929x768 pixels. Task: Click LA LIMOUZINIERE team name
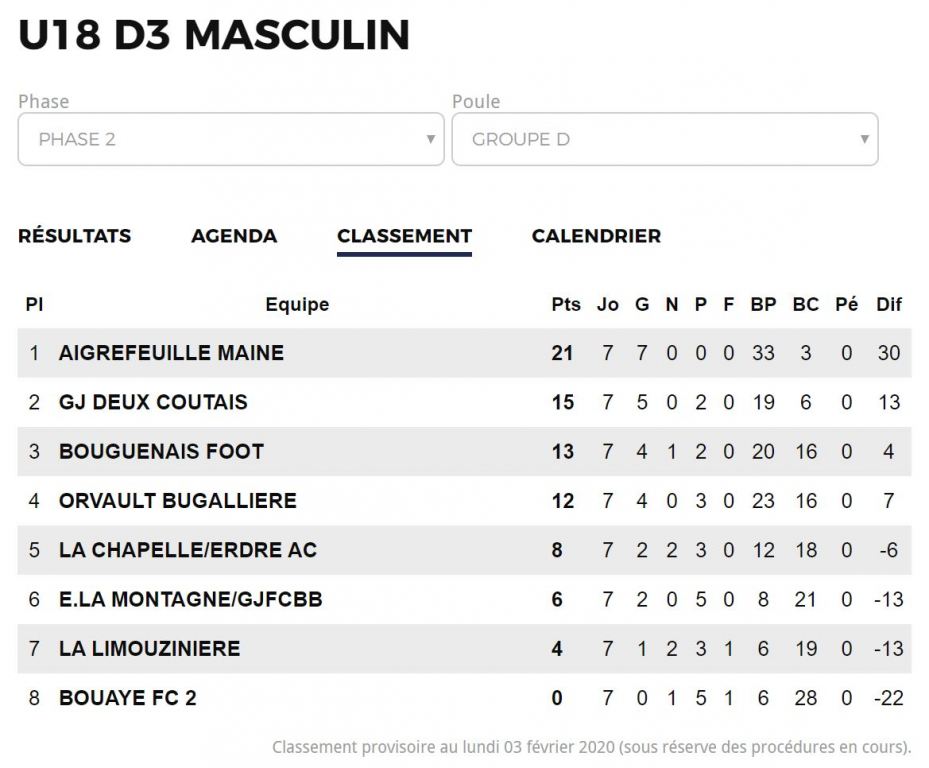pos(149,648)
